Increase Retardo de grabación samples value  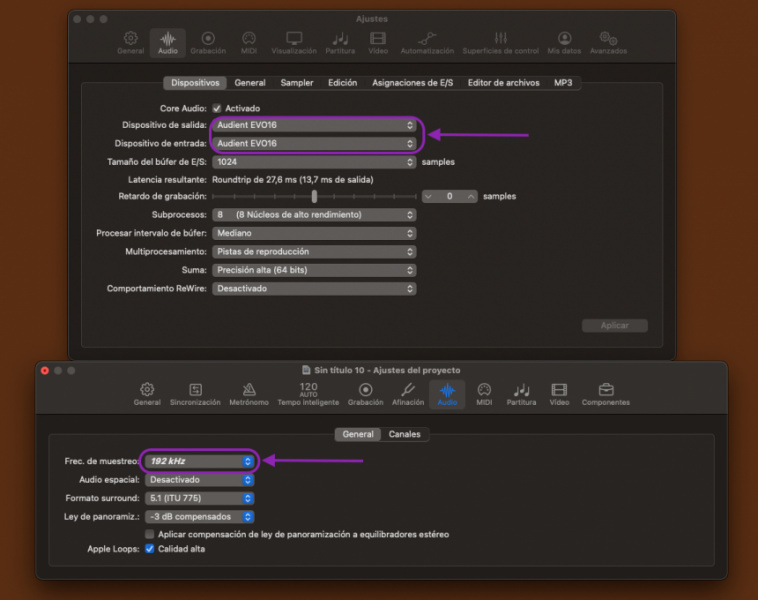470,196
